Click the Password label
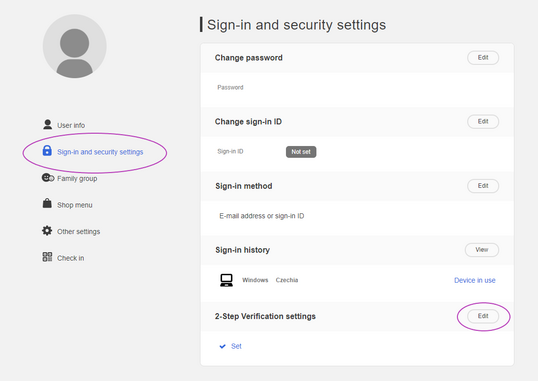The width and height of the screenshot is (538, 381). pos(230,88)
